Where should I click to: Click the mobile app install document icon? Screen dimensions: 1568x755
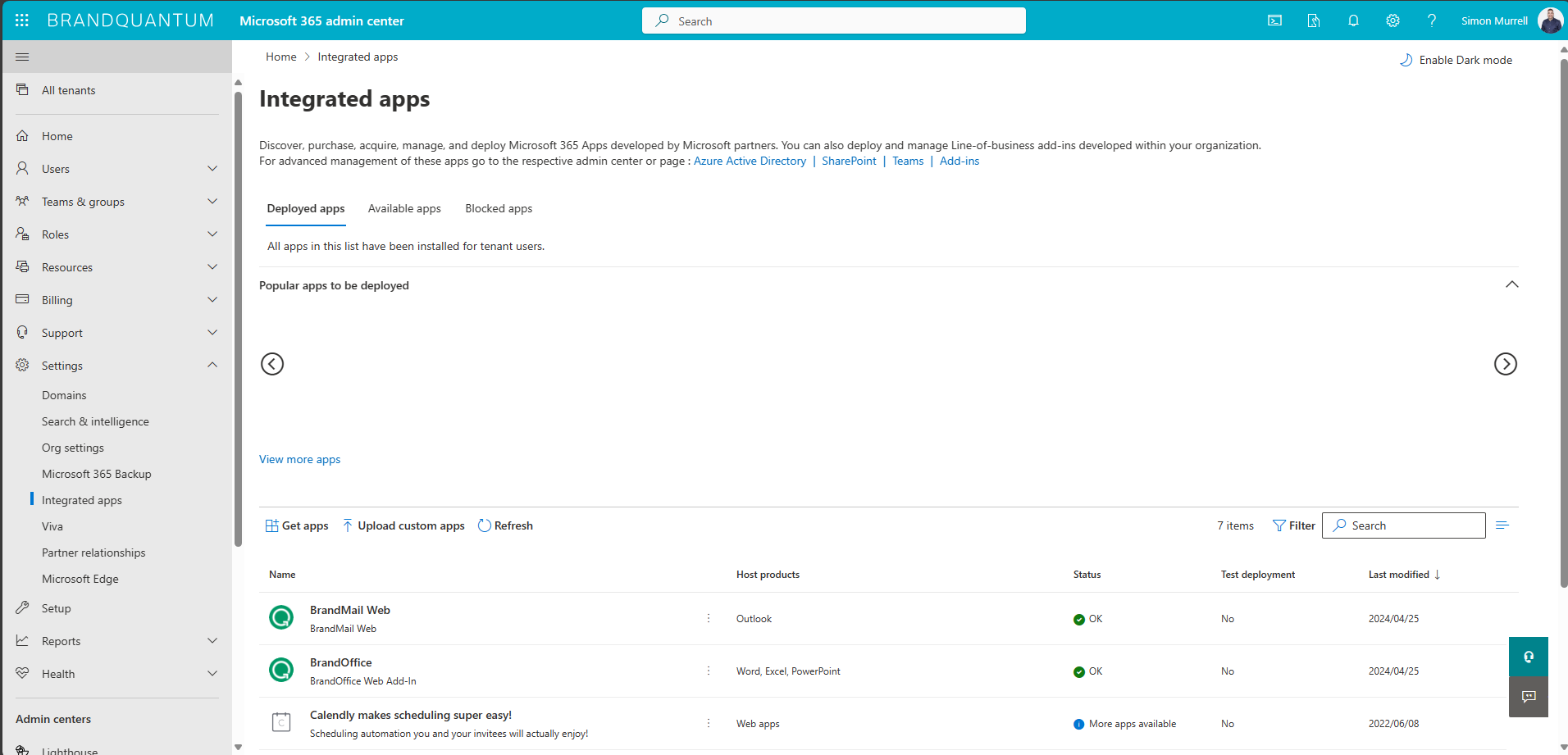pos(1314,20)
